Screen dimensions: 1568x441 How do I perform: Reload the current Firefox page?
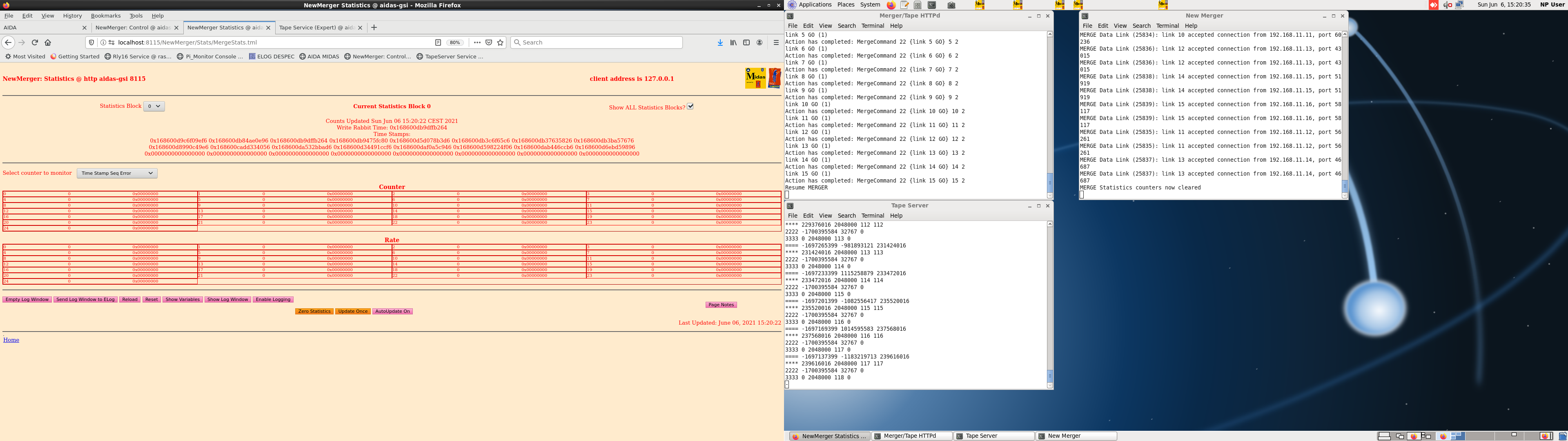pos(35,42)
